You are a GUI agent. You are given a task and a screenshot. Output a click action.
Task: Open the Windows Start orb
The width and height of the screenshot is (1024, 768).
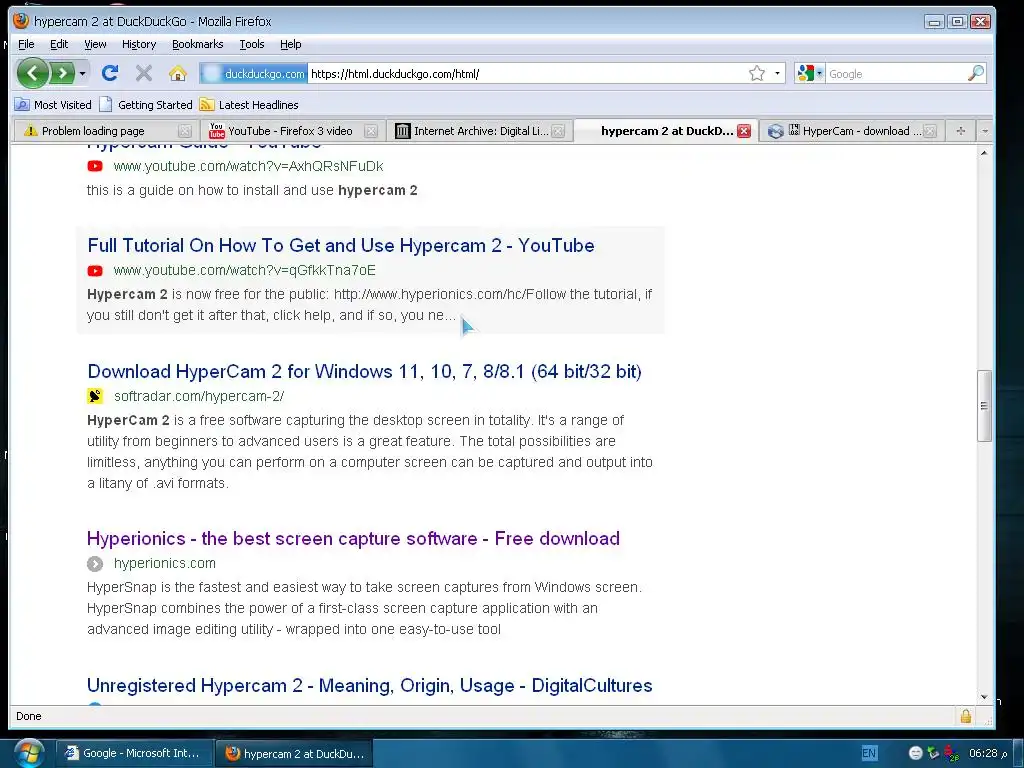[x=28, y=752]
